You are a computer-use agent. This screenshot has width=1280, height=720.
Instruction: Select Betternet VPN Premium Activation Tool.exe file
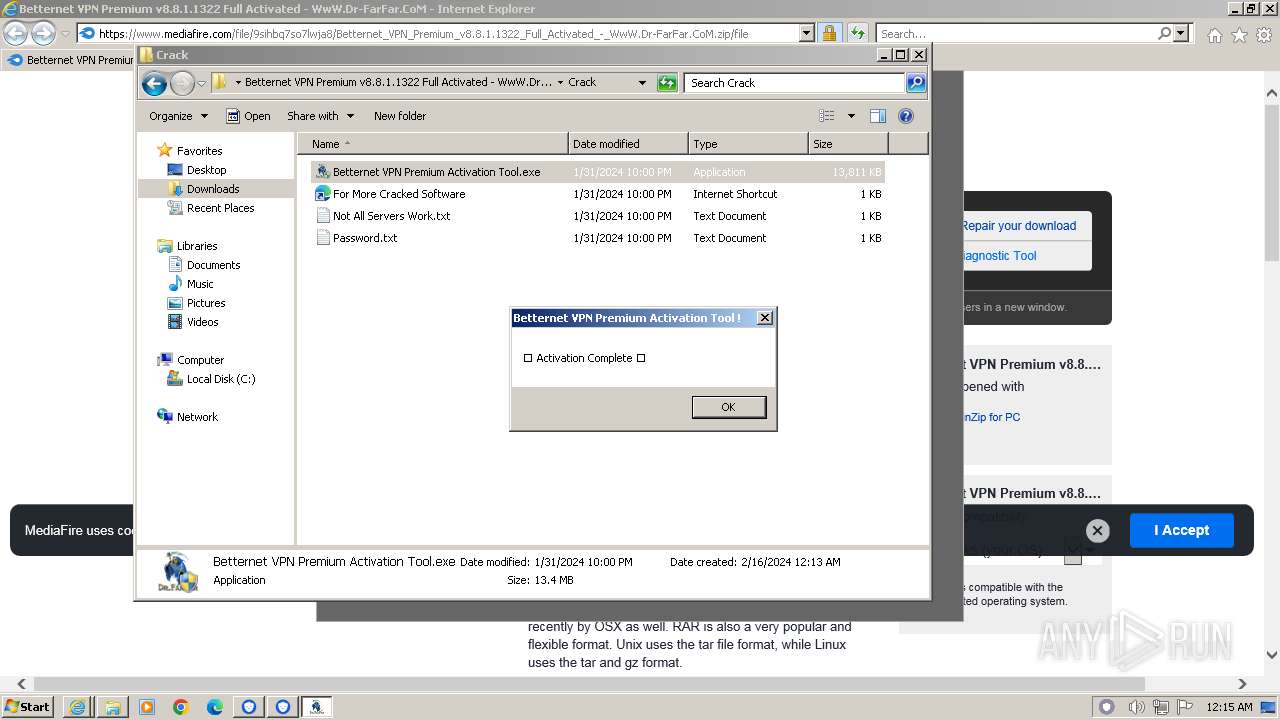click(x=598, y=172)
